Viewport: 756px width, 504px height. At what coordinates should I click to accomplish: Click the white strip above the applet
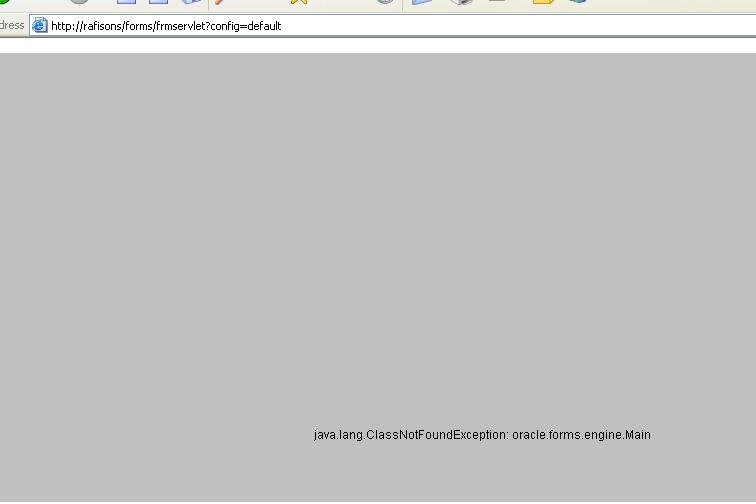(x=378, y=45)
